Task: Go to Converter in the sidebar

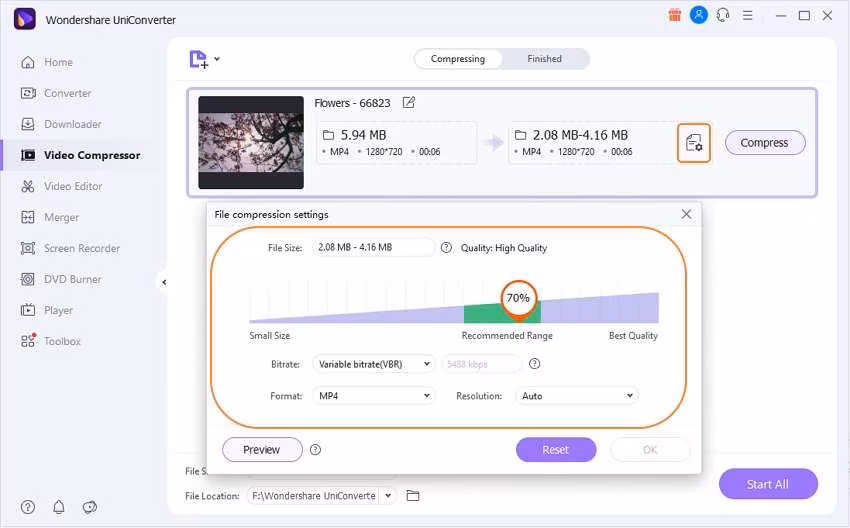Action: pos(56,93)
